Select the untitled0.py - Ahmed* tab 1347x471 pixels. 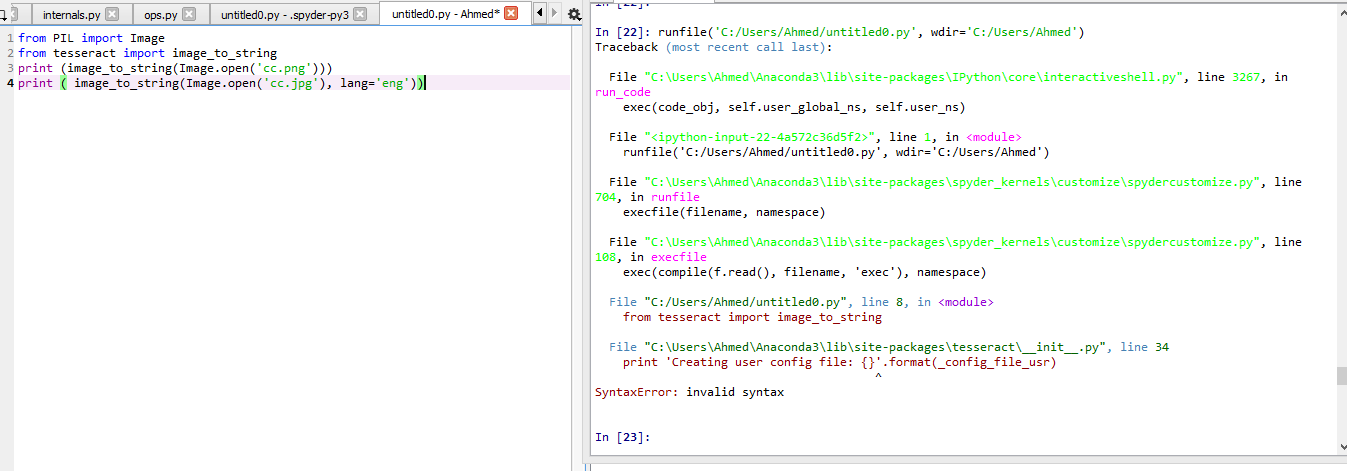pyautogui.click(x=454, y=13)
